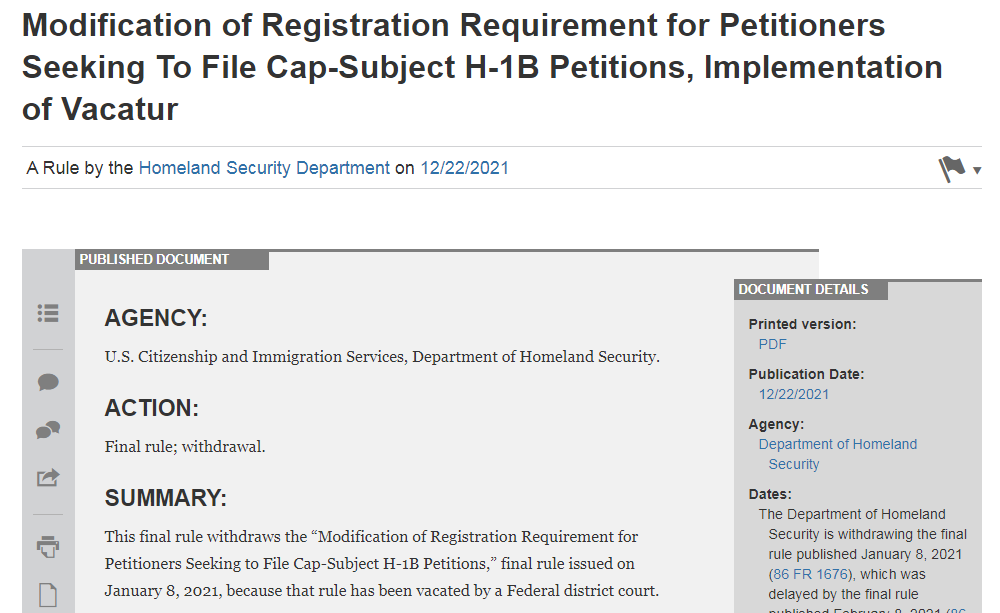Select the Published Document tab
1000x613 pixels.
[155, 260]
